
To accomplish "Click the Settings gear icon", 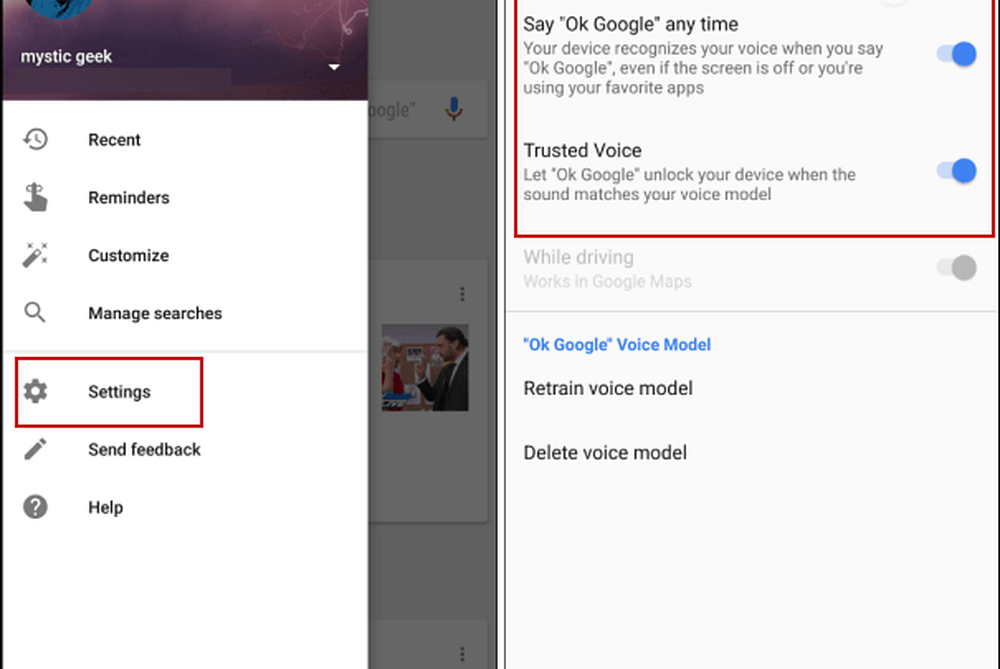I will click(36, 392).
